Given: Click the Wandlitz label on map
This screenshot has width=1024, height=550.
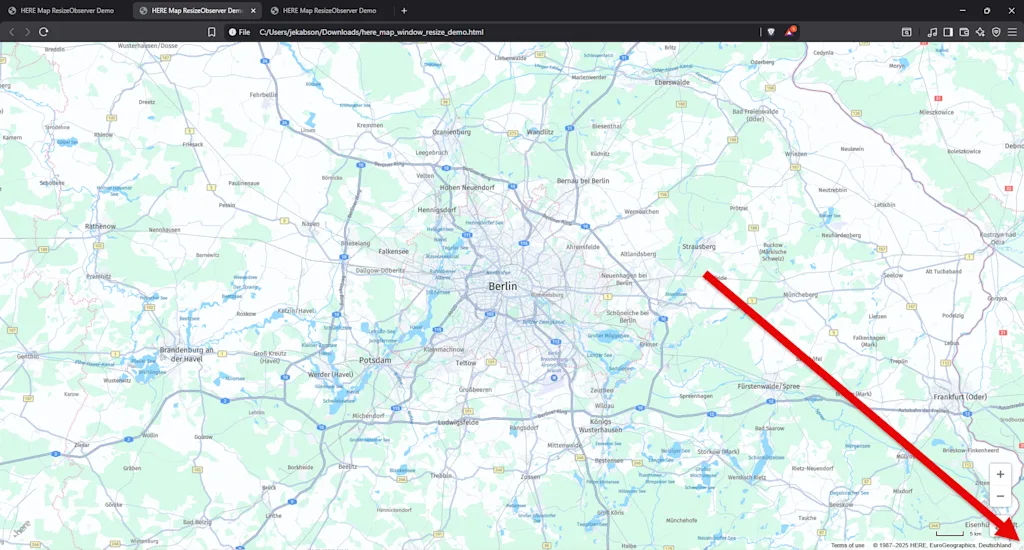Looking at the screenshot, I should (x=540, y=131).
